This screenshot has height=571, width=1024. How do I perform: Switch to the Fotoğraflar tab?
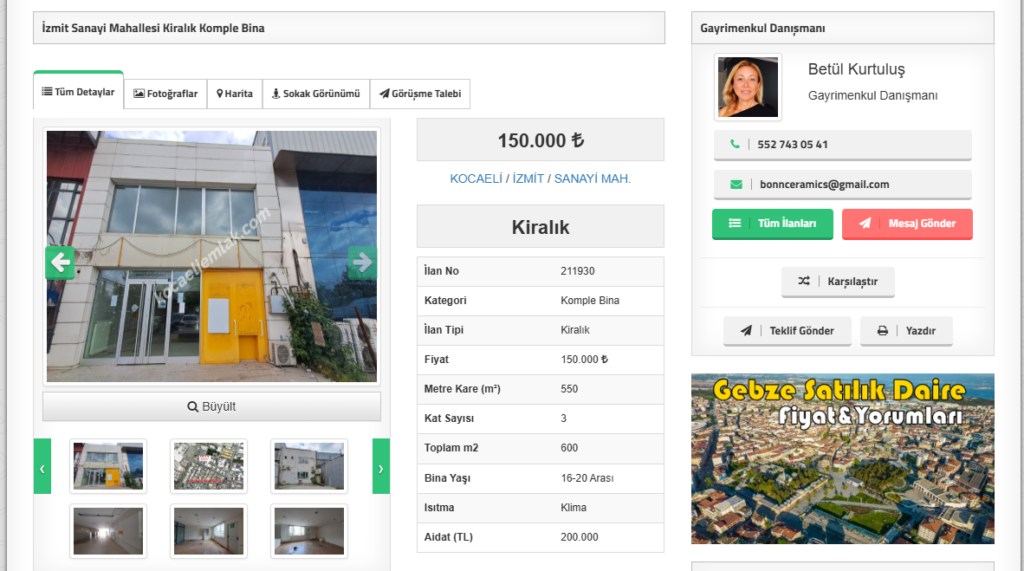pos(165,94)
